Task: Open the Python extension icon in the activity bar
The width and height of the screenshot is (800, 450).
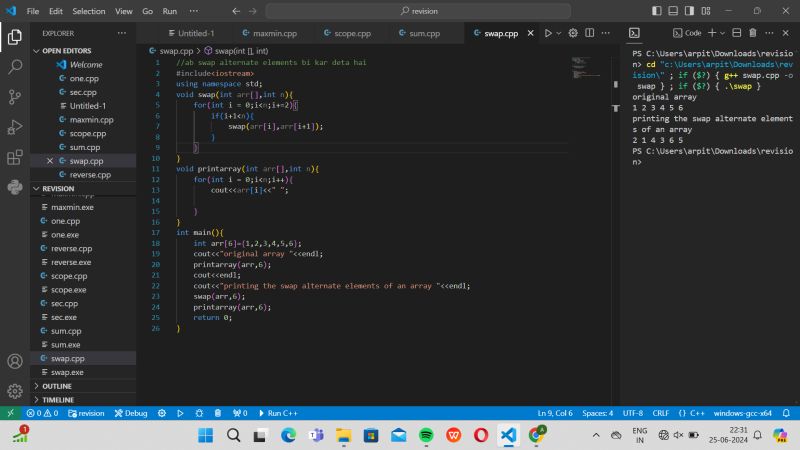Action: 15,187
